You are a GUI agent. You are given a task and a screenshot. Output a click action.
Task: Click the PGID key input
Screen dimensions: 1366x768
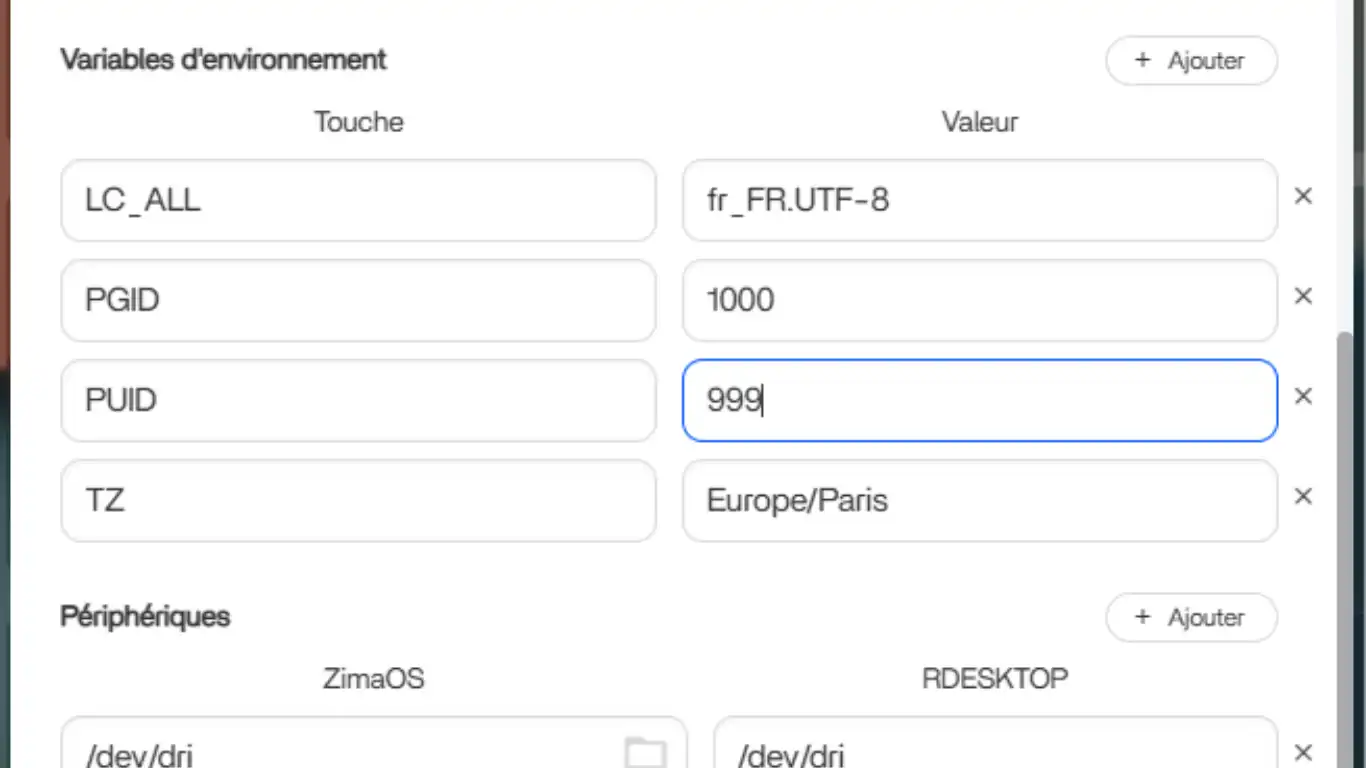click(x=358, y=300)
